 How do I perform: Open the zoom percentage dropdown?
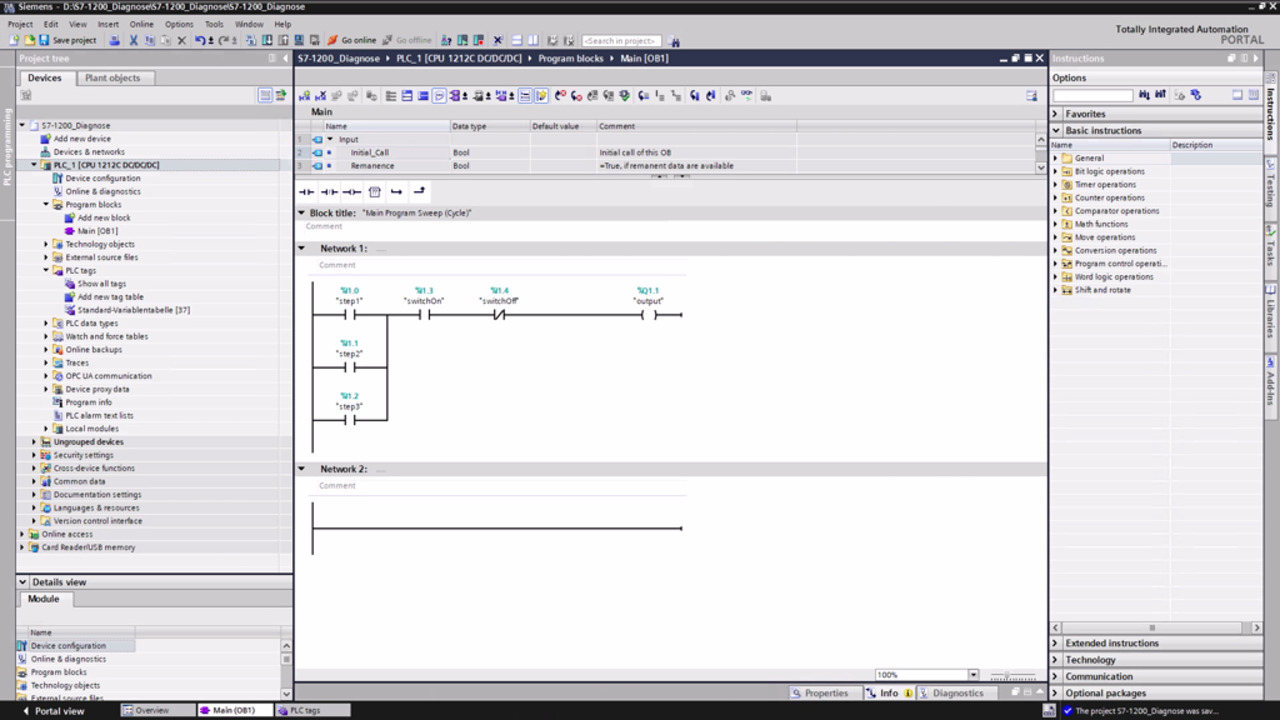[x=972, y=675]
